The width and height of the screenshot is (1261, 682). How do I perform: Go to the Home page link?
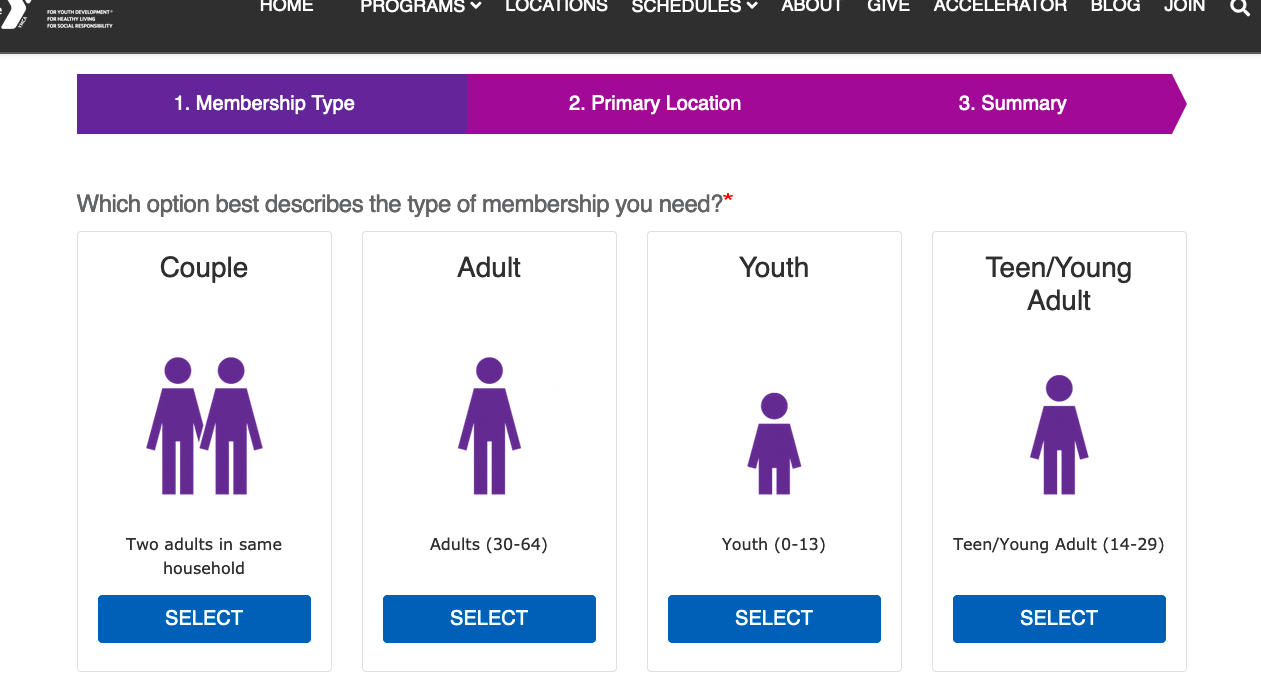pyautogui.click(x=286, y=6)
